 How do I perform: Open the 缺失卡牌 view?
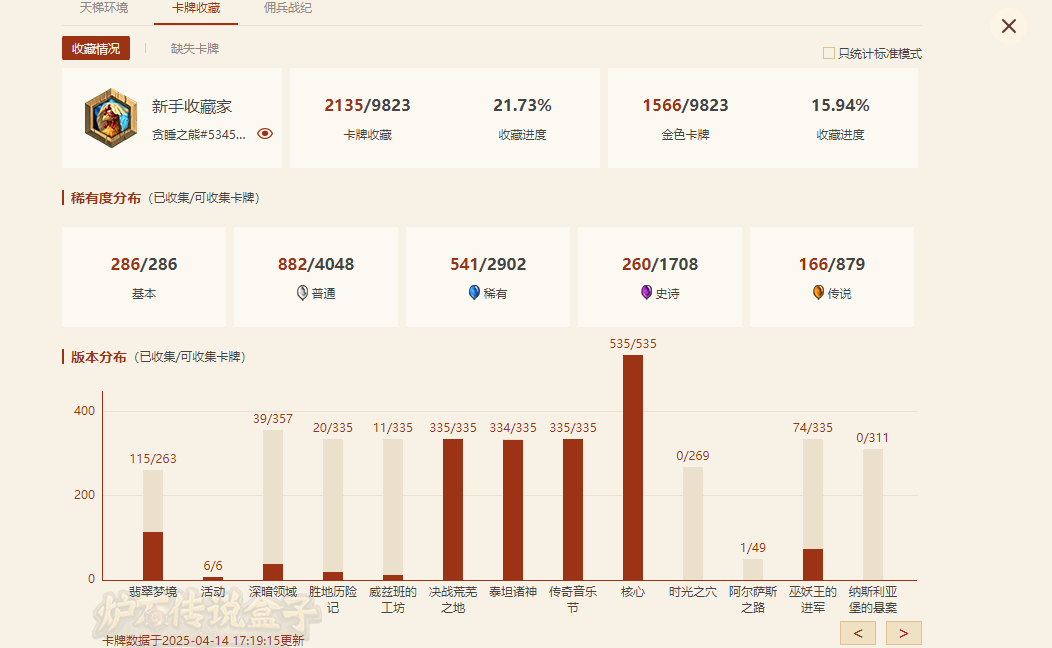click(x=195, y=48)
